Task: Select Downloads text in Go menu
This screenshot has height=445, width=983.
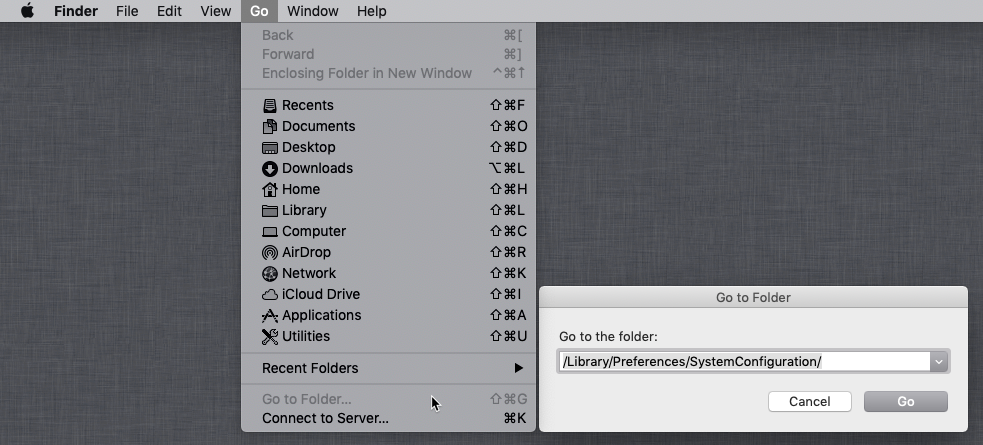Action: click(x=317, y=168)
